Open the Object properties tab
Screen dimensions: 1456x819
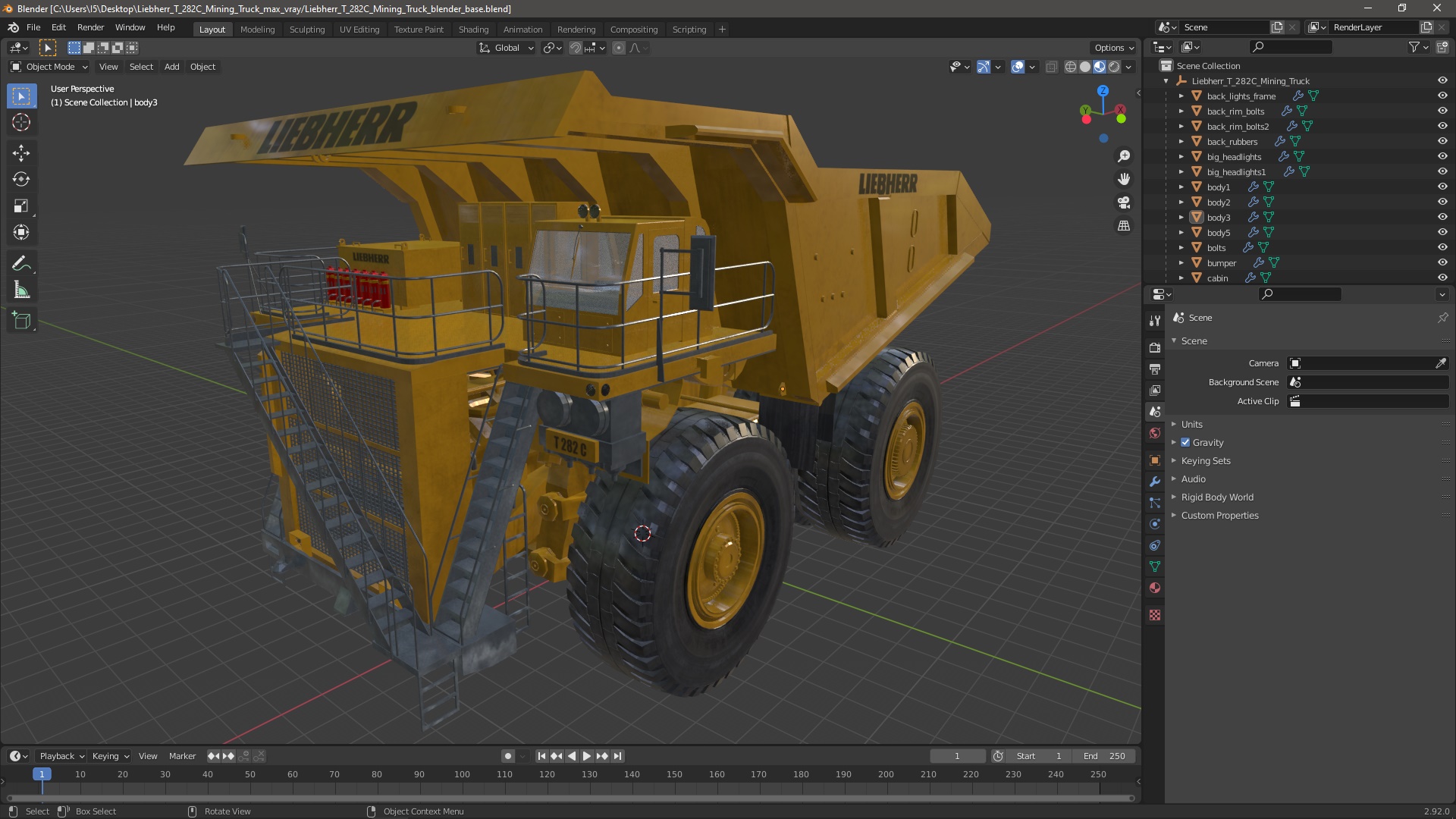click(1155, 460)
